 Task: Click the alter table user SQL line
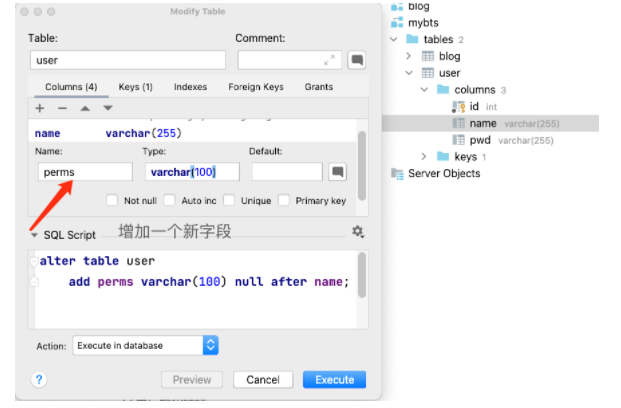97,261
